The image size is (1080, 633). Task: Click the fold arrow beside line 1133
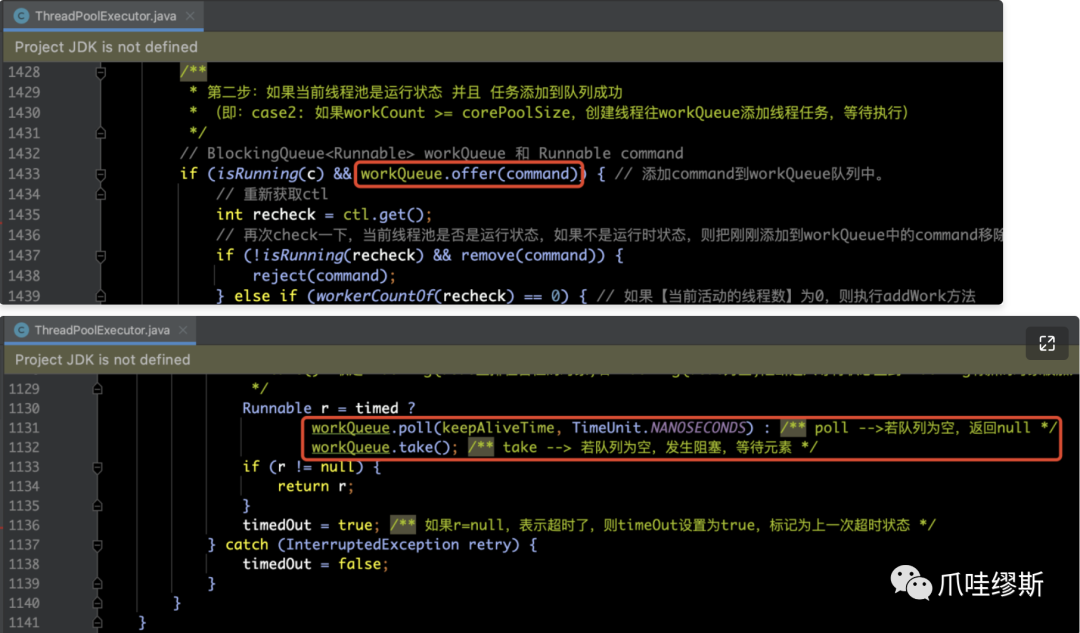96,466
